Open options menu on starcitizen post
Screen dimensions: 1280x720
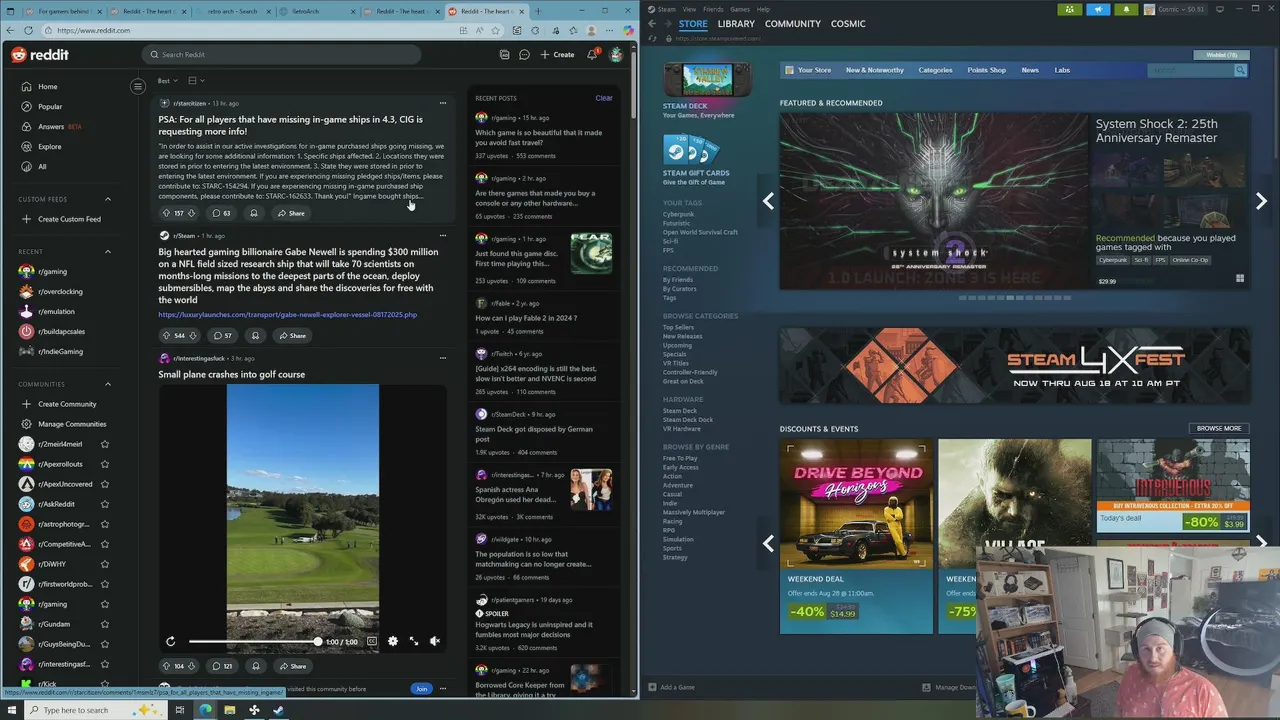coord(443,103)
